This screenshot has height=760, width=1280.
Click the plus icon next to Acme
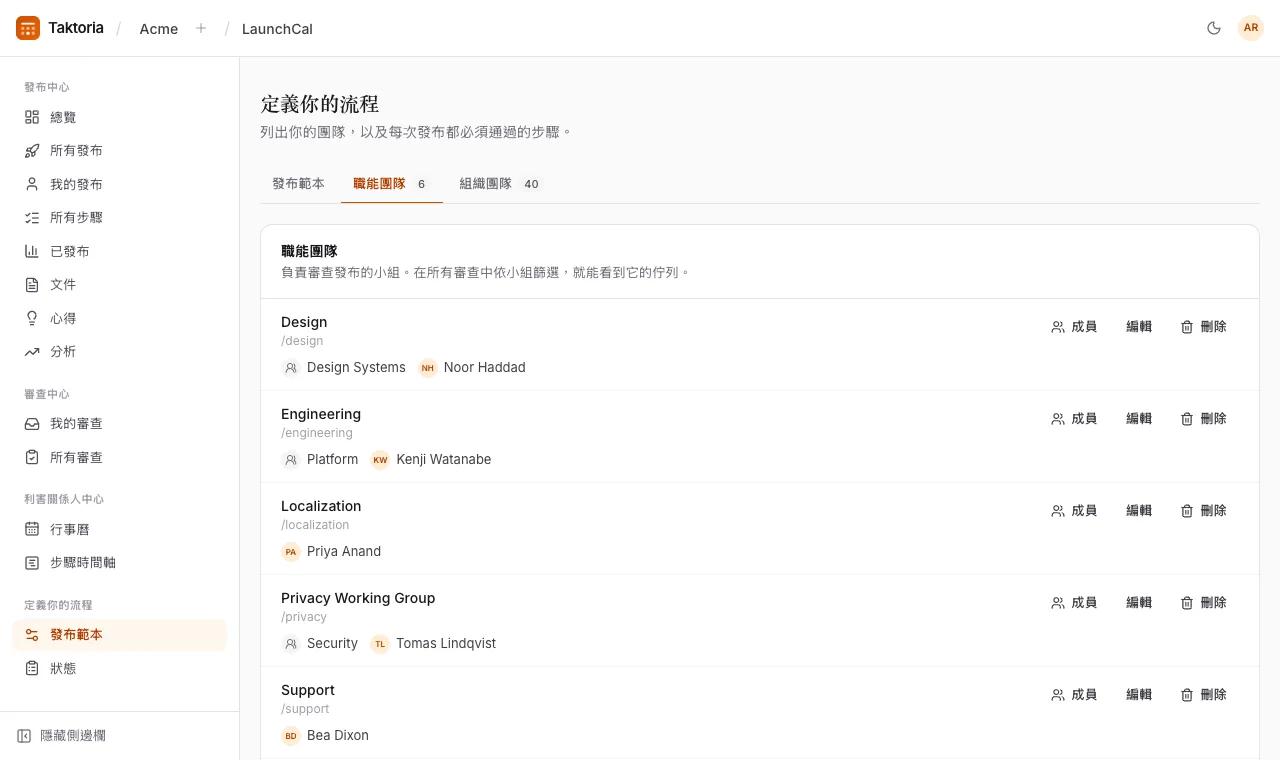[201, 28]
